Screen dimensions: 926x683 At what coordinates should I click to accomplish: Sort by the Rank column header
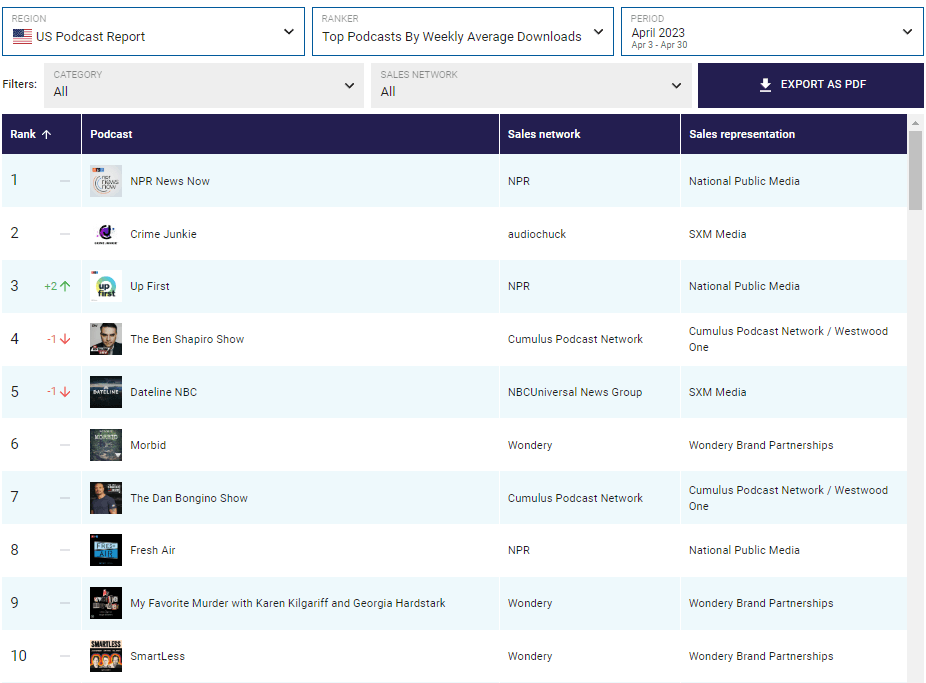point(41,134)
